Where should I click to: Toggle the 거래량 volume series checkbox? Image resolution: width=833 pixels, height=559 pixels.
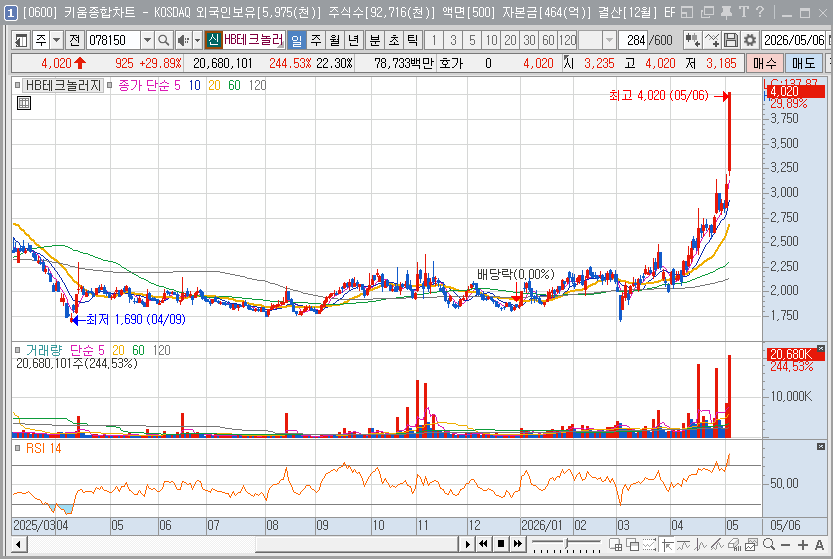pyautogui.click(x=18, y=350)
